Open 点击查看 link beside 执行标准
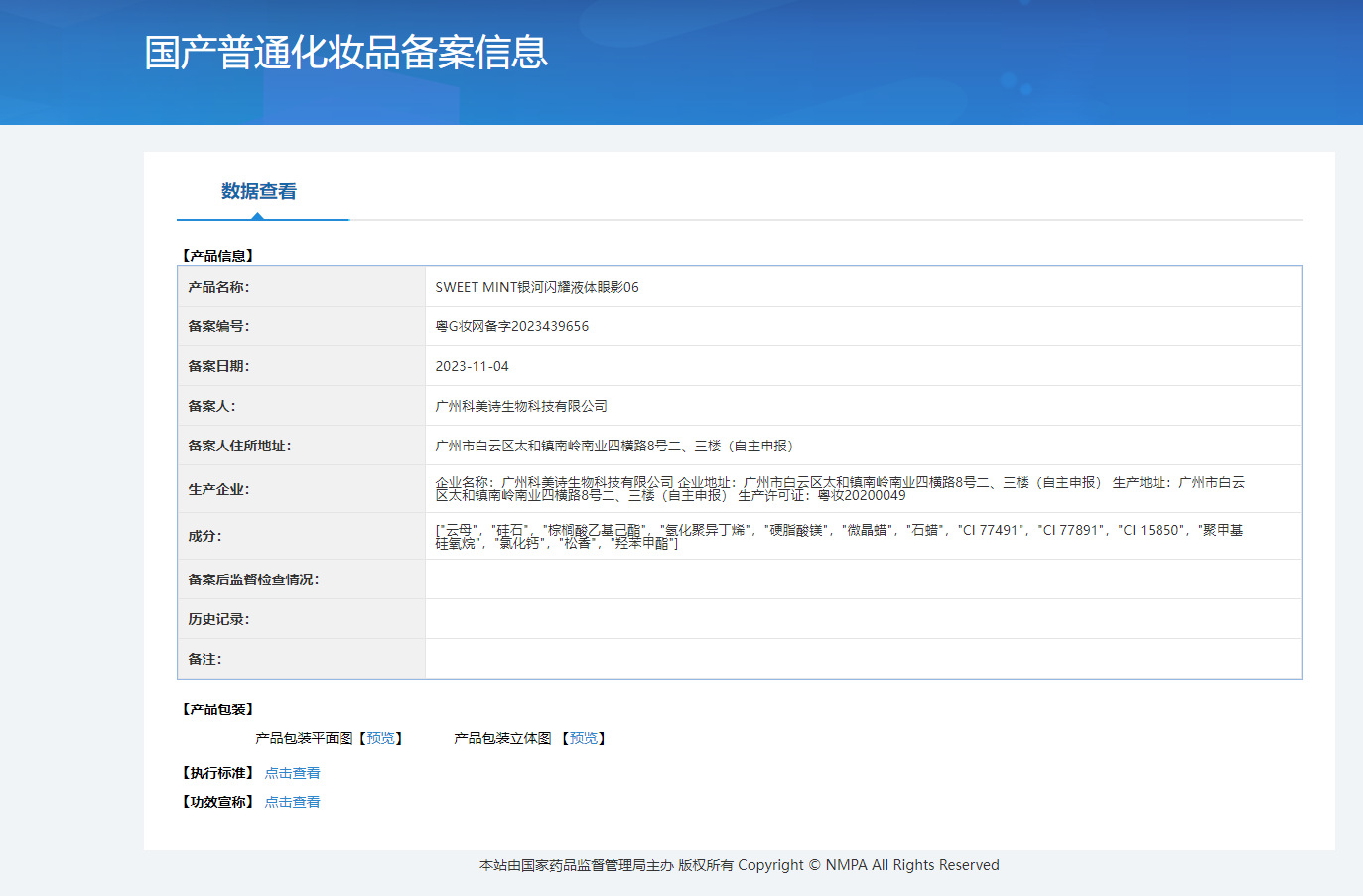The height and width of the screenshot is (896, 1363). [x=292, y=773]
